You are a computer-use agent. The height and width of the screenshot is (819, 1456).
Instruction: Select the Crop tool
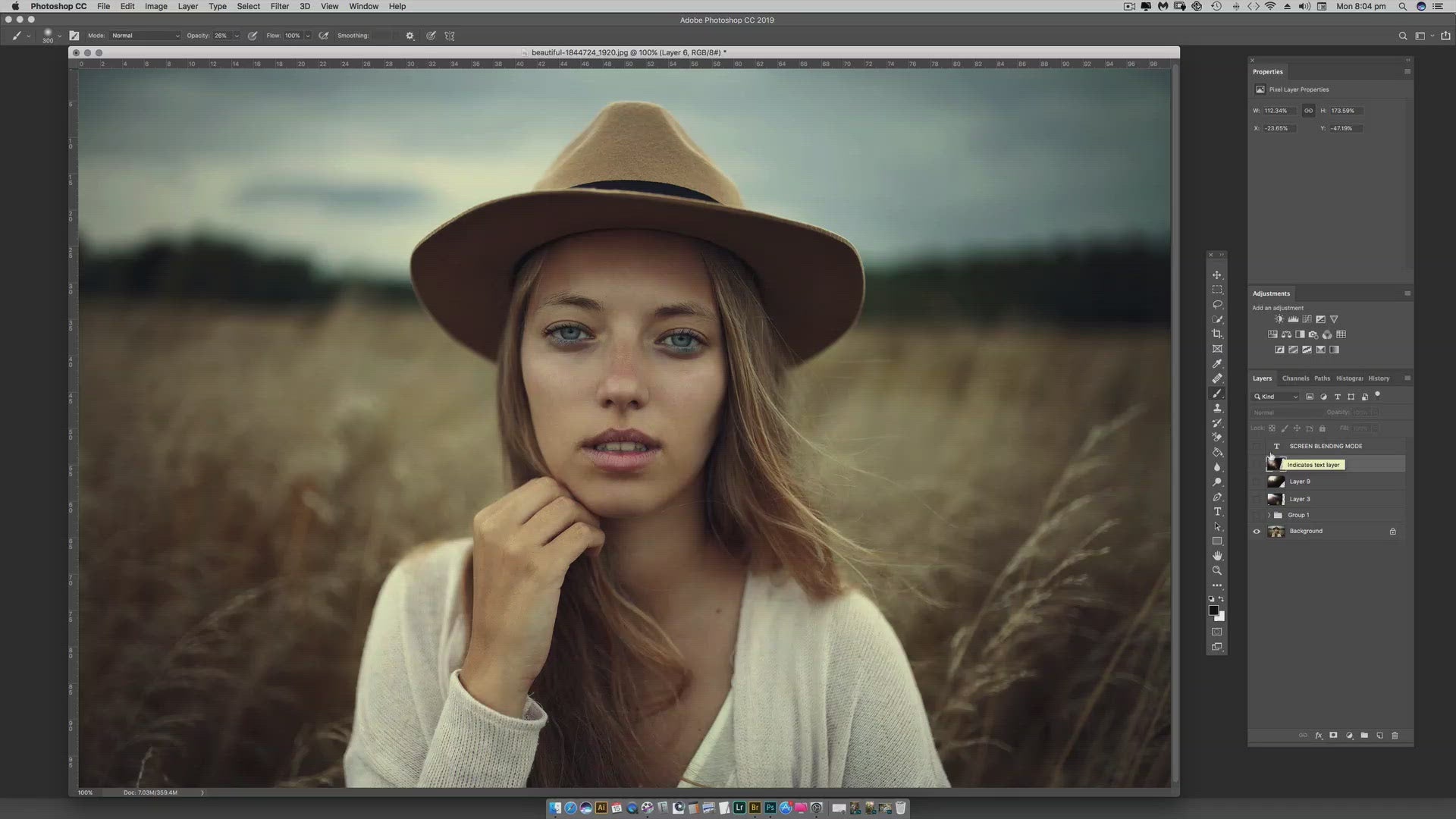coord(1217,334)
